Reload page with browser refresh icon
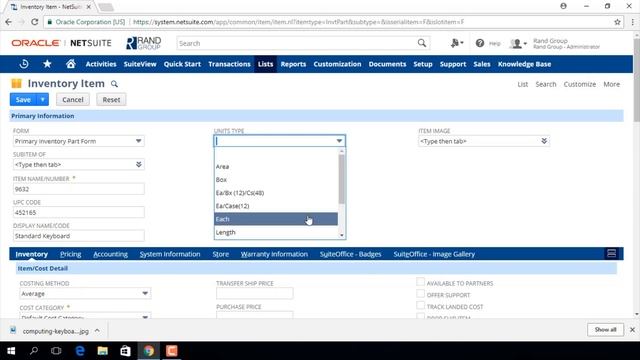Image resolution: width=640 pixels, height=360 pixels. click(x=35, y=22)
